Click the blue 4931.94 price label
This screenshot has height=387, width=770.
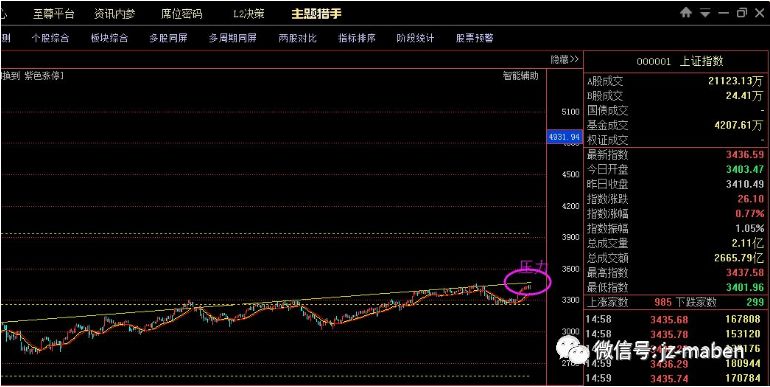[x=564, y=137]
